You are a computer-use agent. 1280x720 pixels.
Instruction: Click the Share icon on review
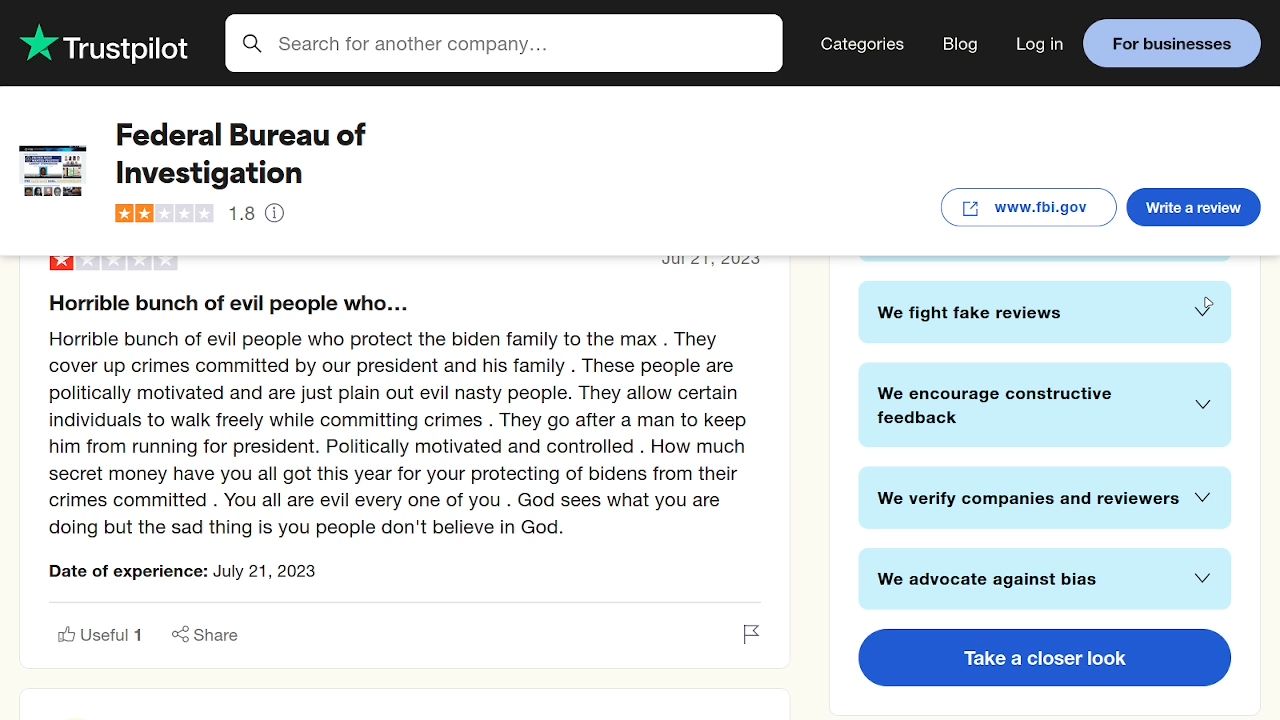[180, 635]
